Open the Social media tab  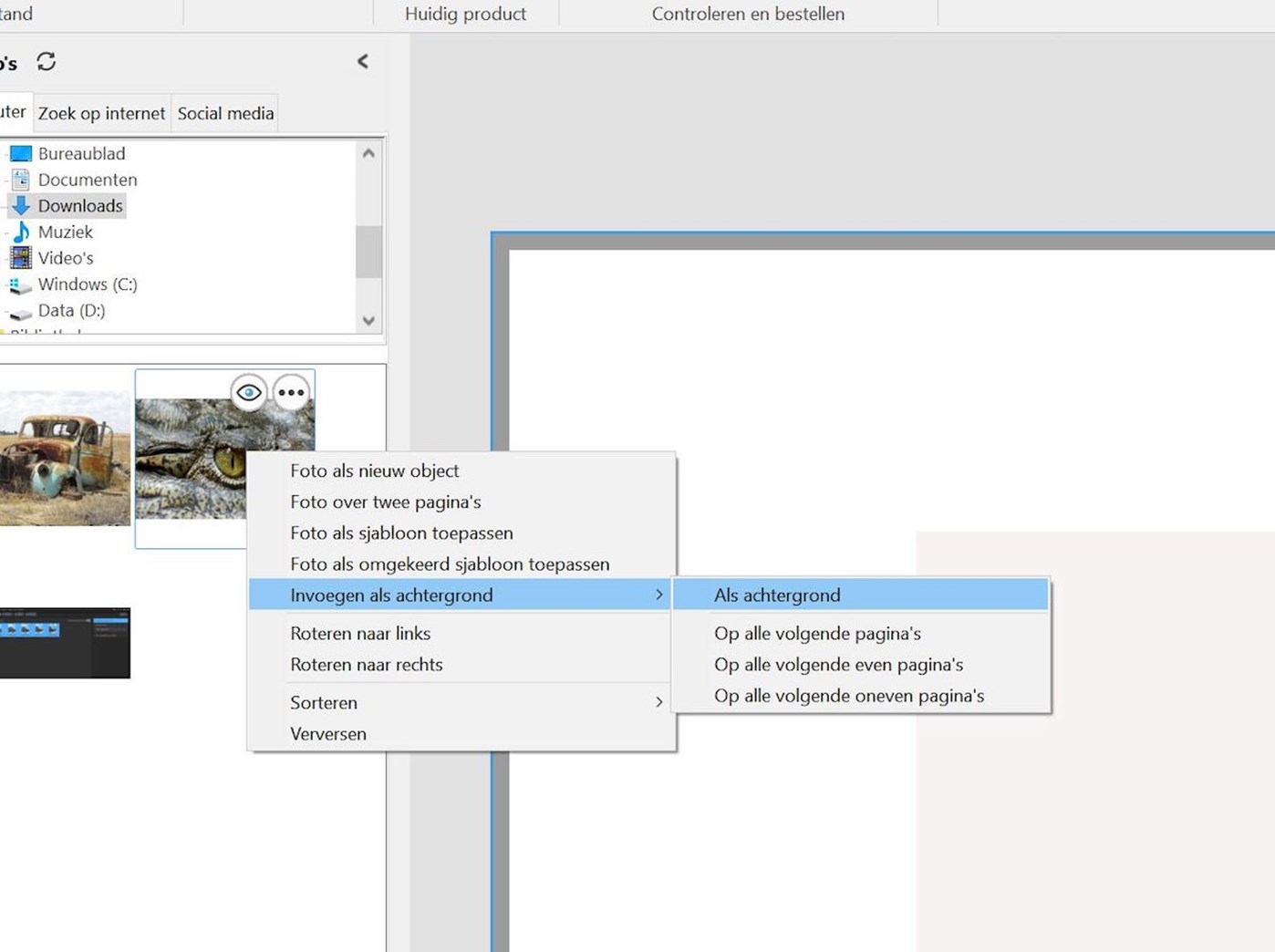[x=225, y=114]
